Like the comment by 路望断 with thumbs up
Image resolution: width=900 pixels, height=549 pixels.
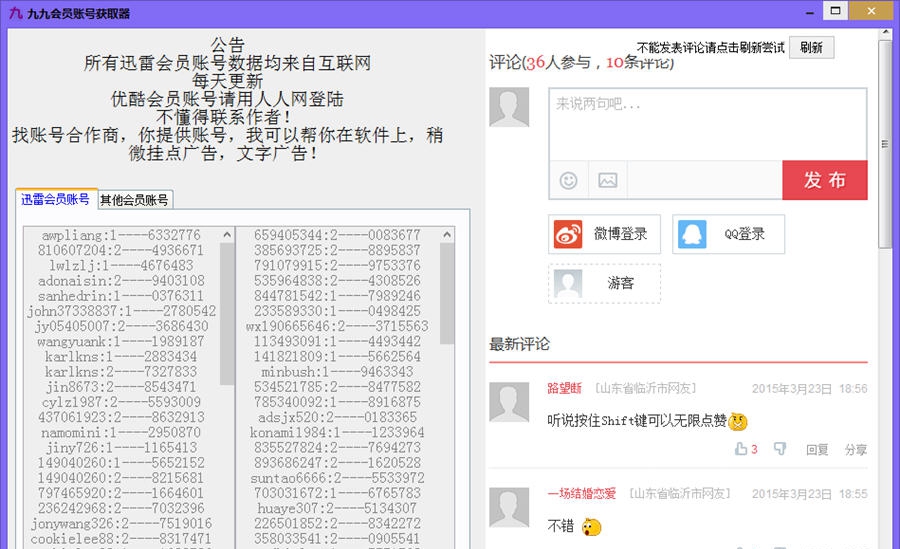(741, 449)
